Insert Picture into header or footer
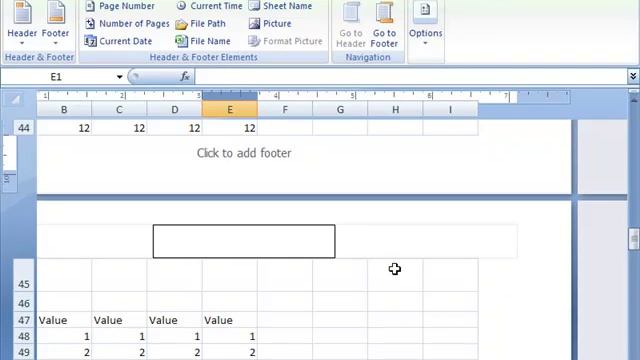Viewport: 640px width, 360px height. (x=270, y=24)
